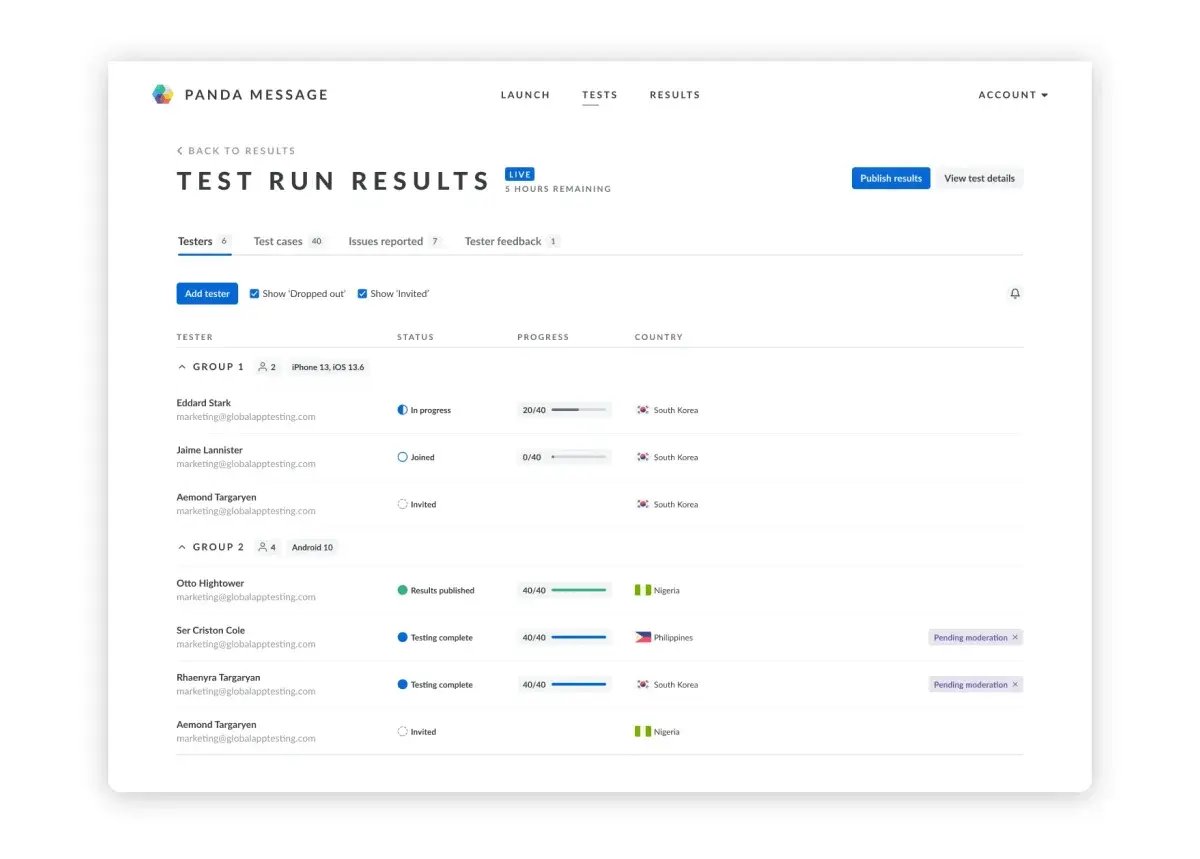Click the Publish results button
This screenshot has width=1200, height=859.
pyautogui.click(x=890, y=177)
